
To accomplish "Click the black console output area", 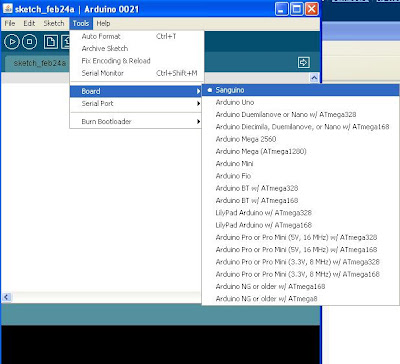I will pos(160,344).
